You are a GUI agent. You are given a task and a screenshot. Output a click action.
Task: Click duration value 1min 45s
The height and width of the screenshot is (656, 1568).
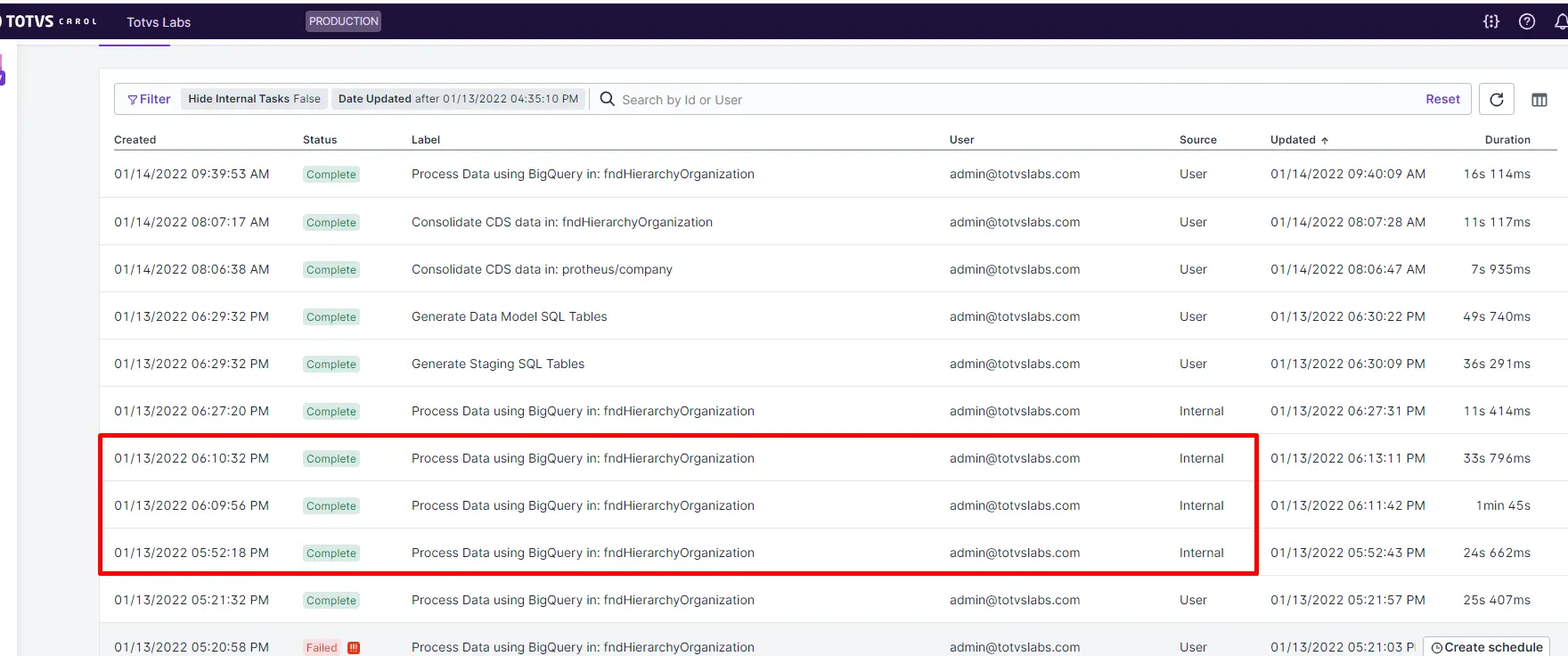coord(1503,505)
